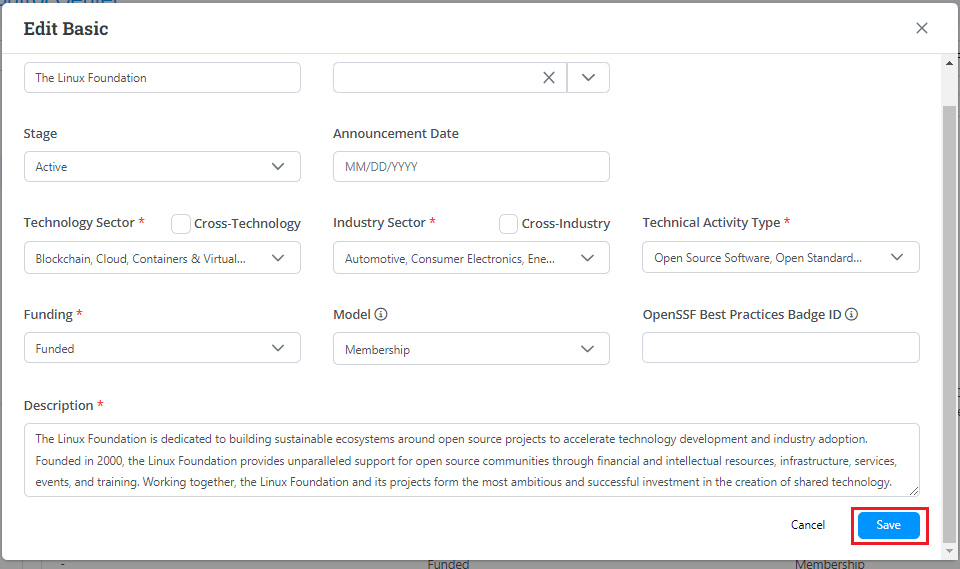This screenshot has height=569, width=960.
Task: Enable the Cross-Technology checkbox
Action: click(181, 224)
